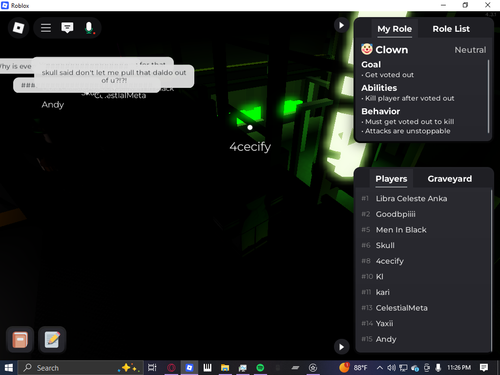Screen dimensions: 500x375
Task: Open the 88°F weather widget
Action: pos(353,368)
